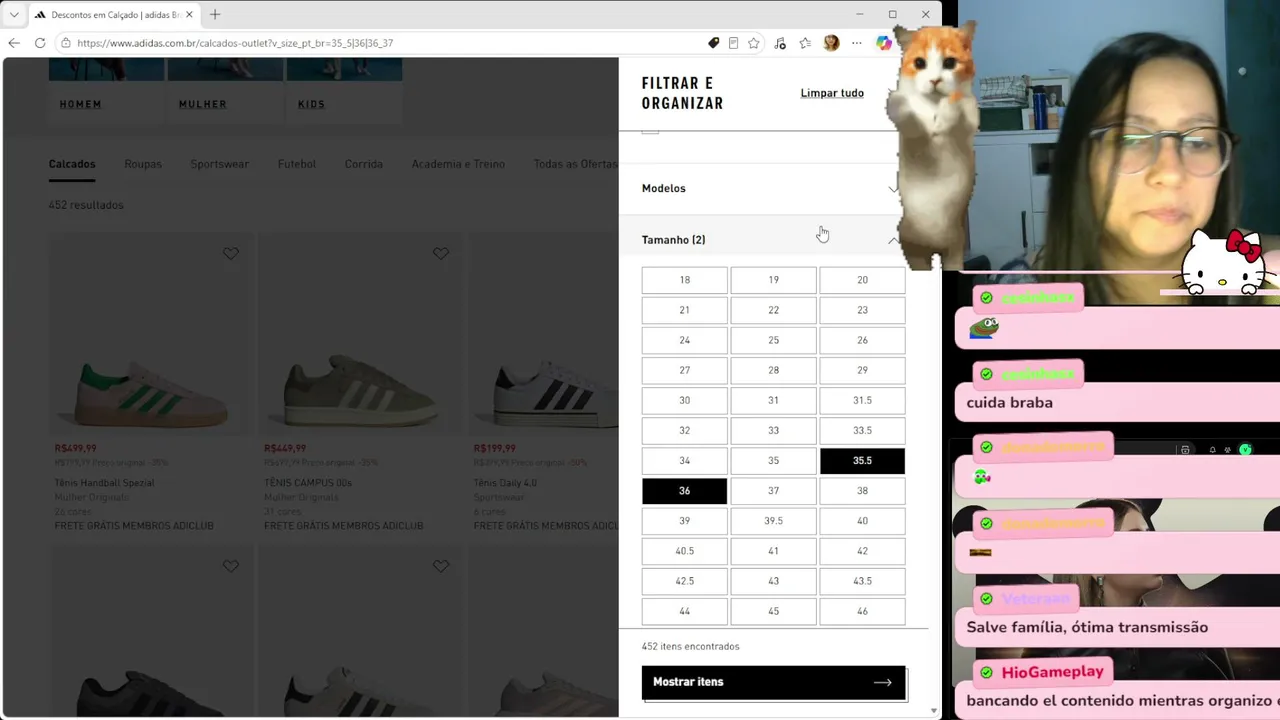This screenshot has width=1280, height=720.
Task: Select size 45 filter
Action: click(x=773, y=611)
